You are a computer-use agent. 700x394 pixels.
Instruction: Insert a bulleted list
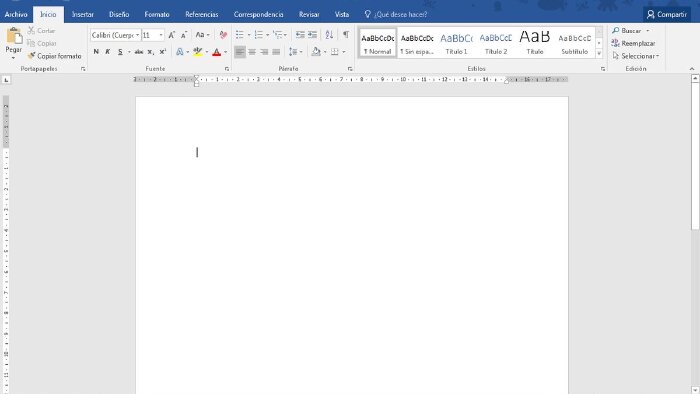240,35
